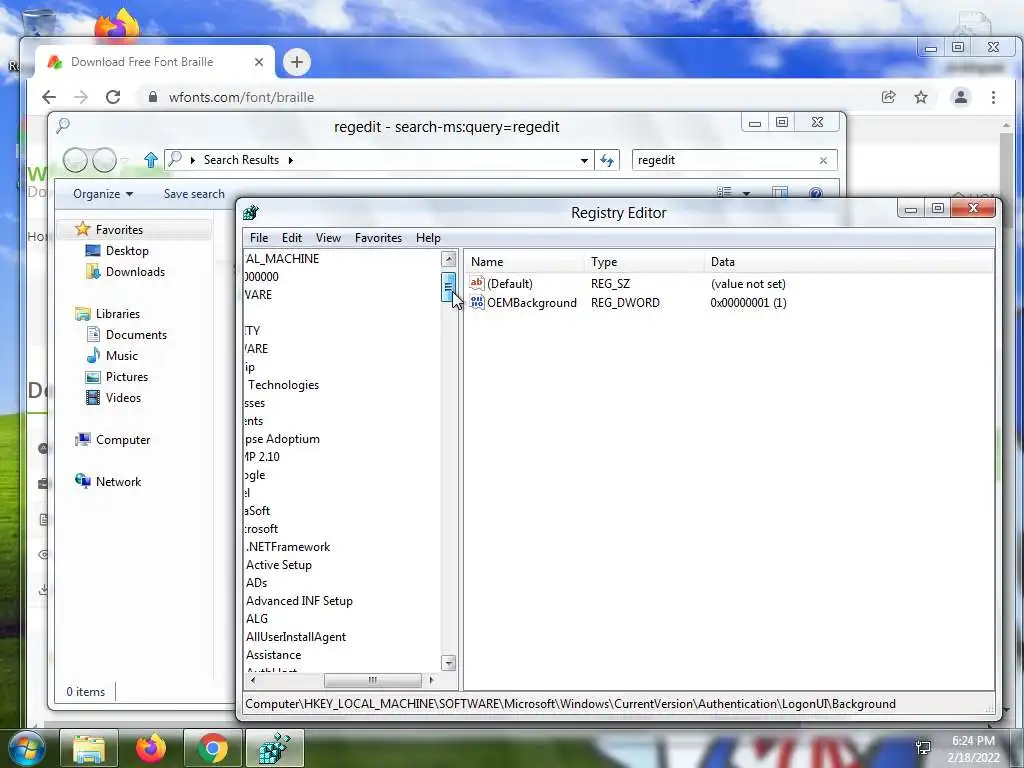Click the tree pane horizontal scrollbar thumb
The height and width of the screenshot is (768, 1024).
373,680
